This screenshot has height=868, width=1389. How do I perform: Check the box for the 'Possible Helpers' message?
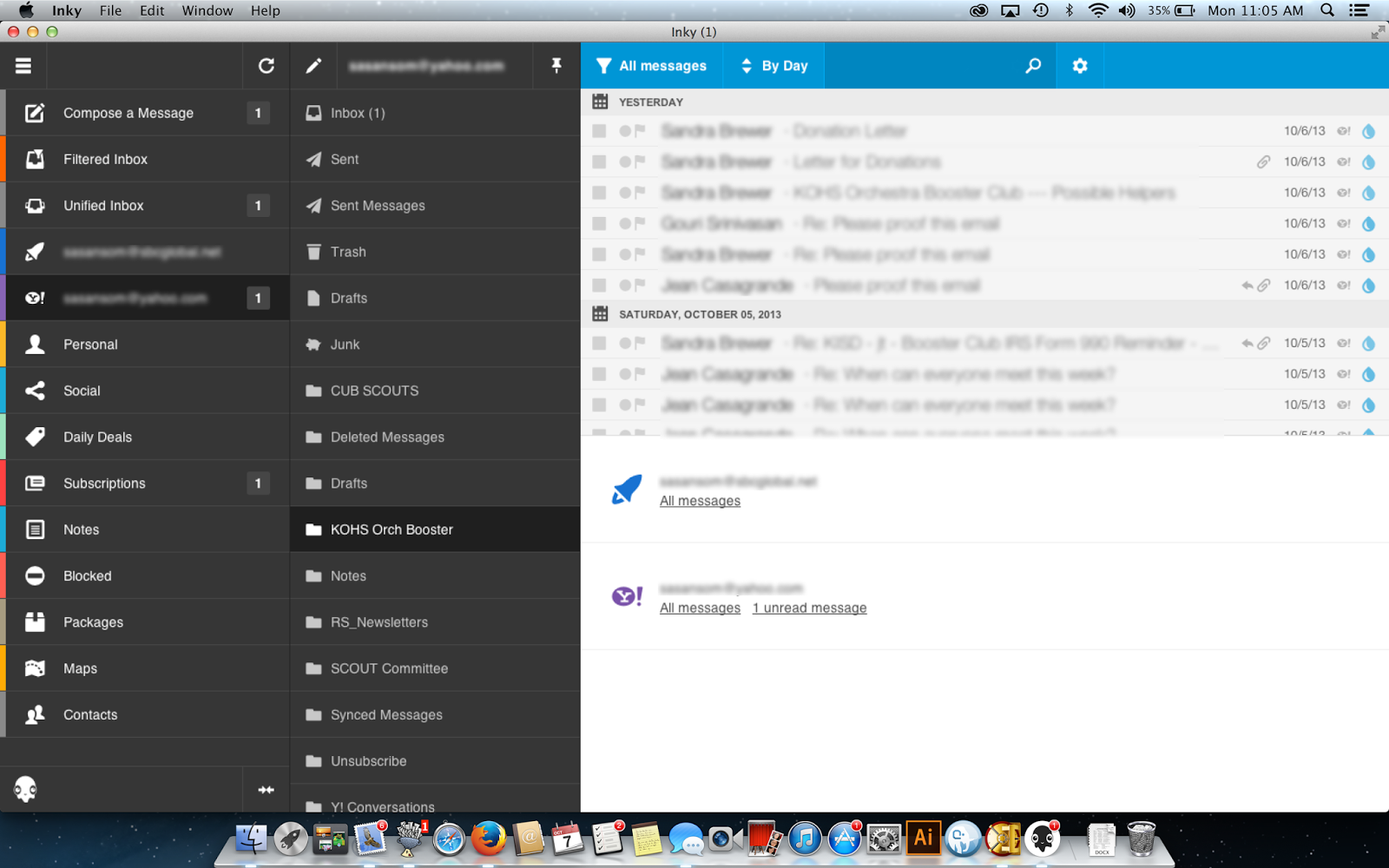[599, 193]
